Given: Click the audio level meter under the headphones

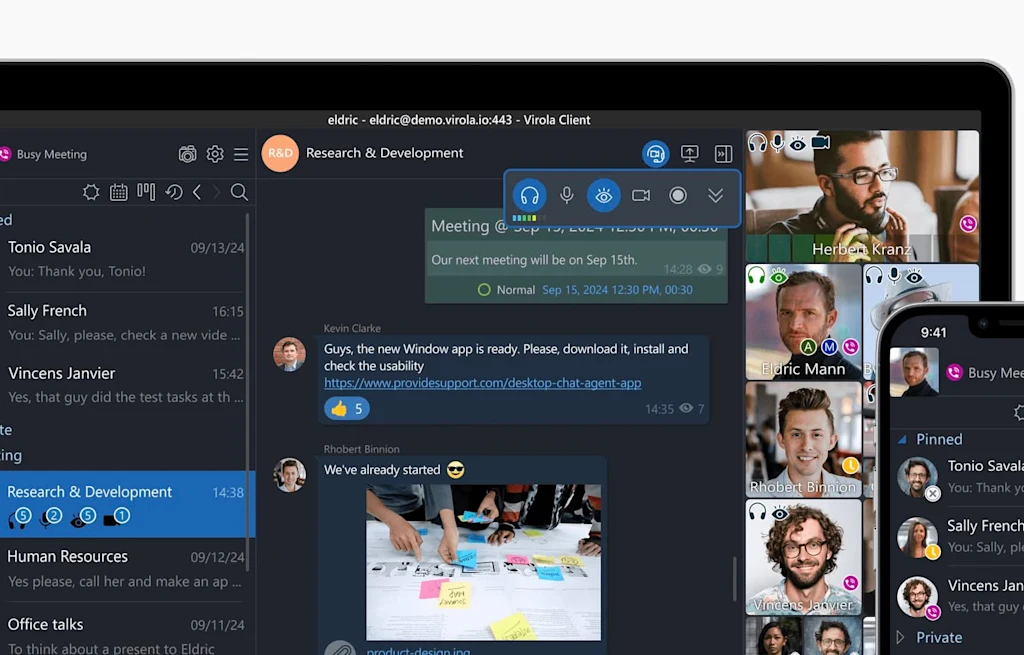Looking at the screenshot, I should pos(528,218).
